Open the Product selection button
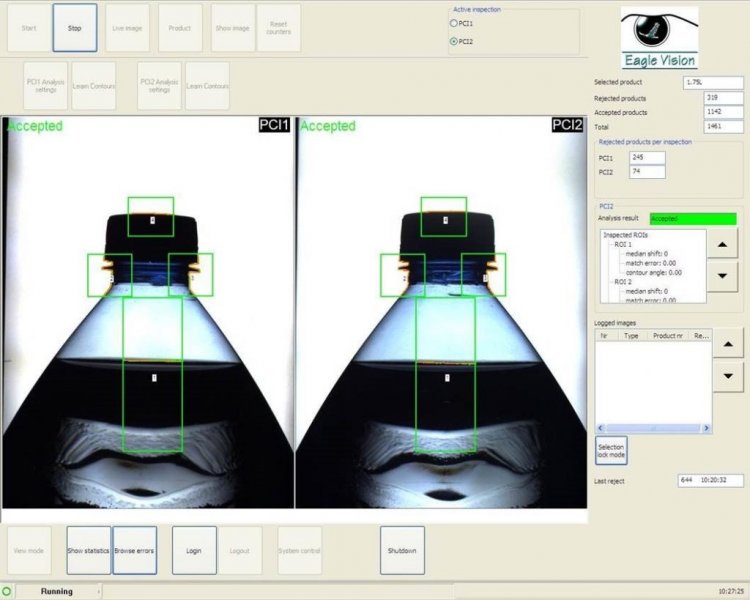The height and width of the screenshot is (600, 750). (180, 28)
